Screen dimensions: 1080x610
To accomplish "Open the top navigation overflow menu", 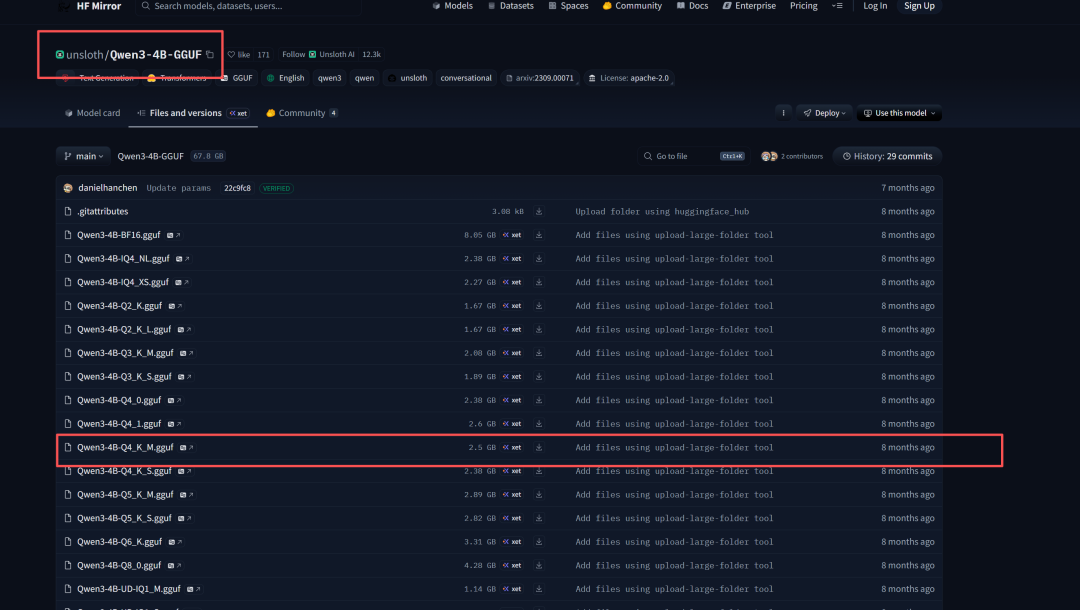I will pyautogui.click(x=837, y=6).
